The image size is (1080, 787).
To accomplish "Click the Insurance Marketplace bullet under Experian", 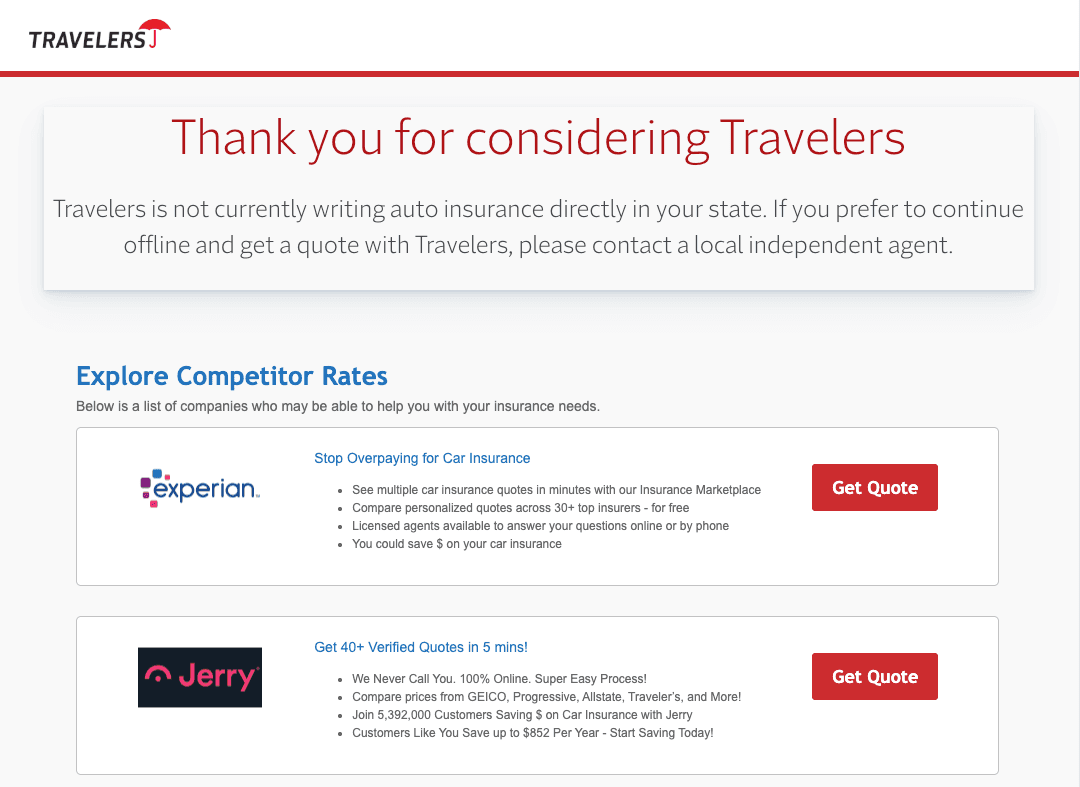I will 556,490.
